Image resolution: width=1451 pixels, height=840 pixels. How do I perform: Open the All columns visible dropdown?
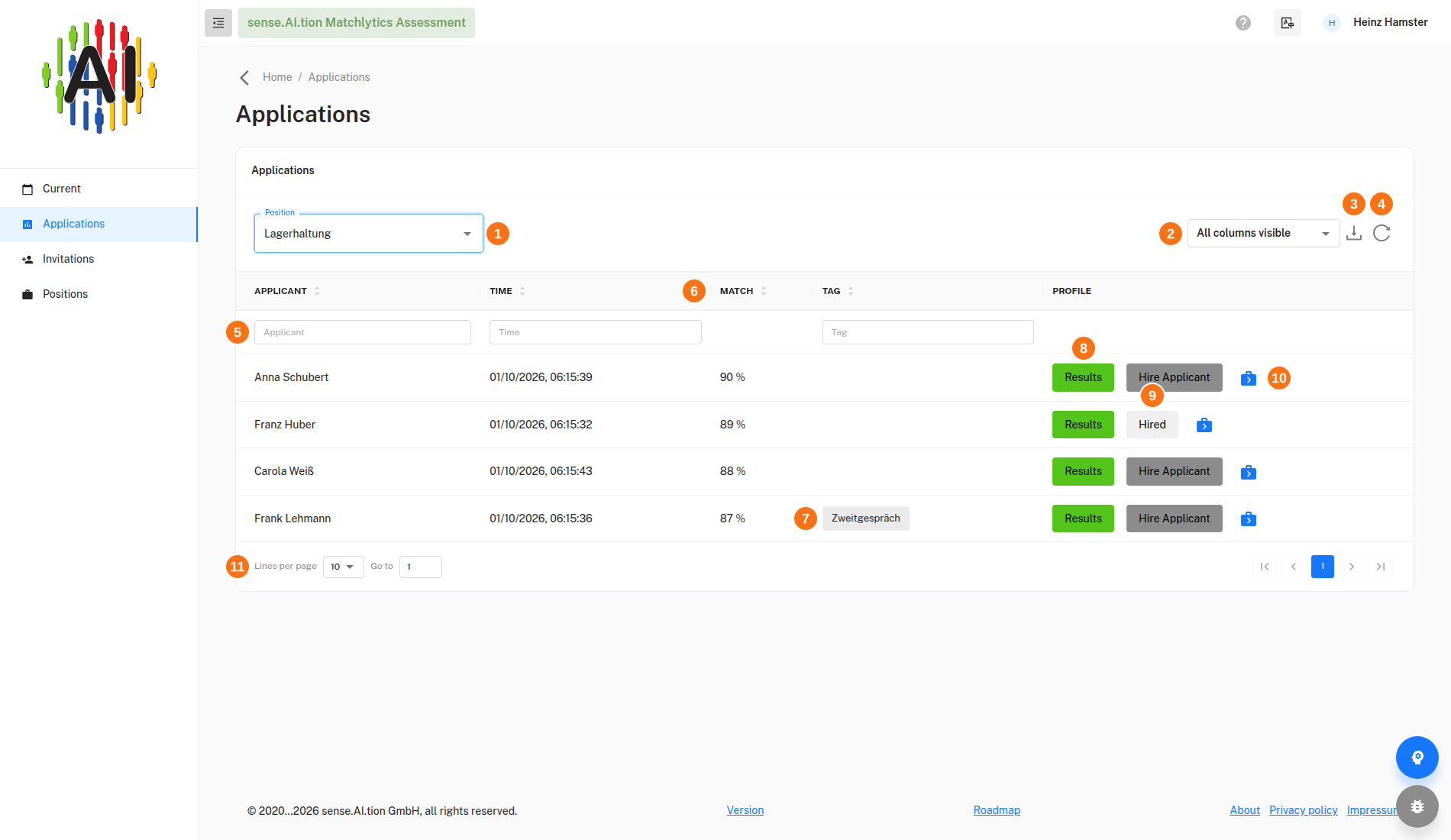pos(1264,233)
